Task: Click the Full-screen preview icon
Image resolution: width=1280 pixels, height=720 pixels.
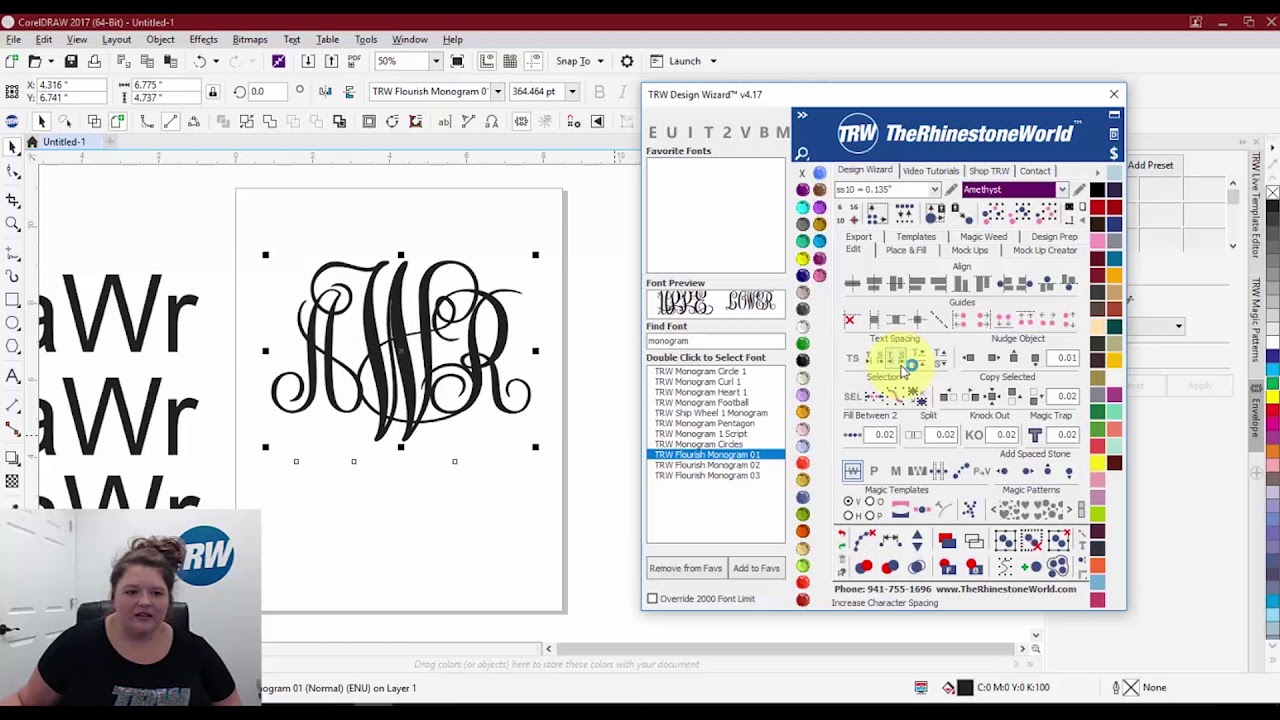Action: (x=458, y=61)
